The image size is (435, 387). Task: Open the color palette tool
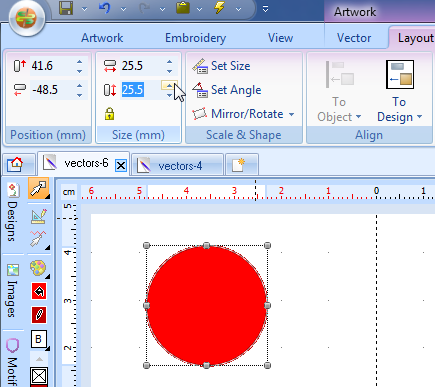[x=39, y=268]
